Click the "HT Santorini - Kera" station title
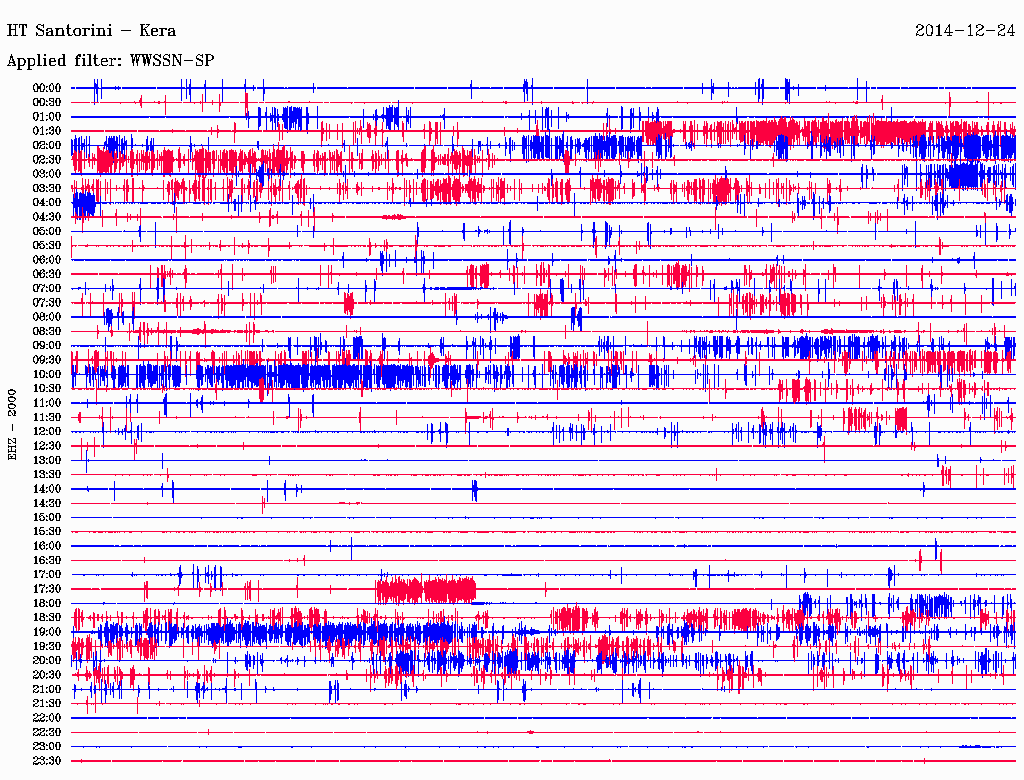Image resolution: width=1024 pixels, height=780 pixels. (x=91, y=30)
